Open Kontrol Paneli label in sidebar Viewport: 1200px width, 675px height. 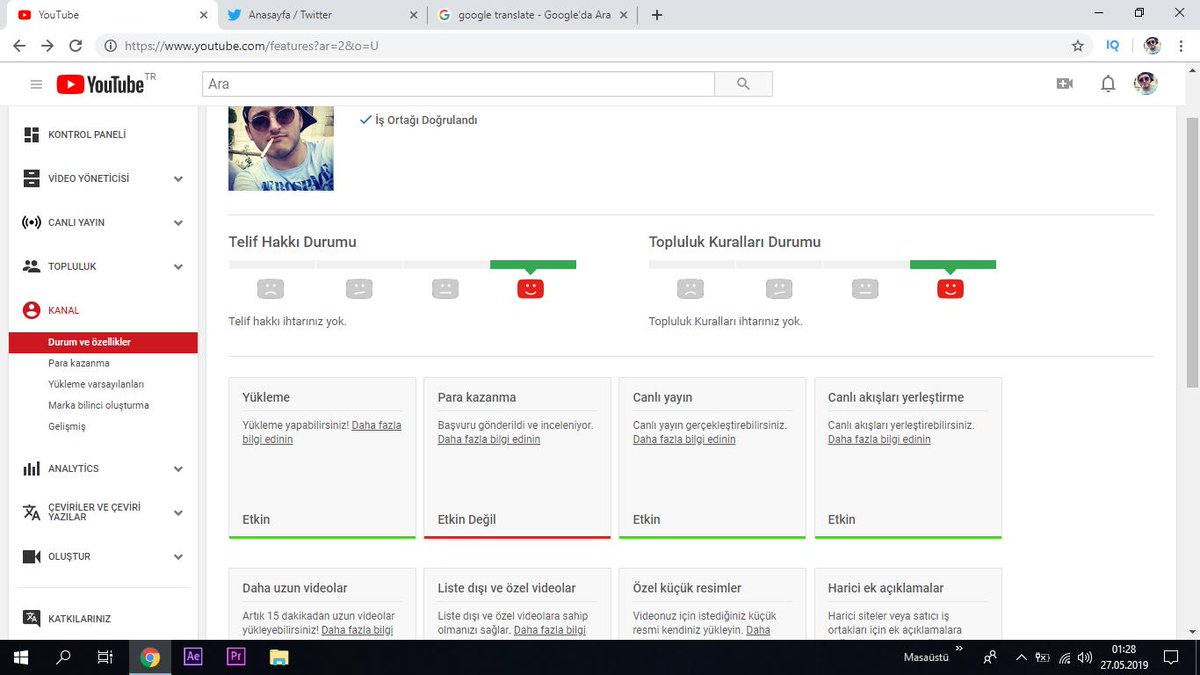pos(87,134)
